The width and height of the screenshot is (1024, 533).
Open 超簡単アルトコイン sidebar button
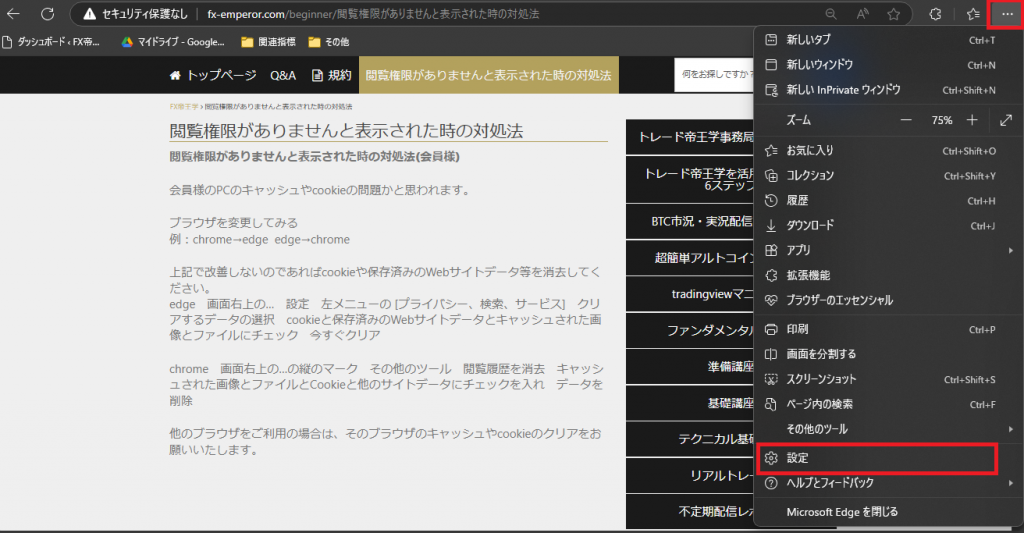(690, 258)
